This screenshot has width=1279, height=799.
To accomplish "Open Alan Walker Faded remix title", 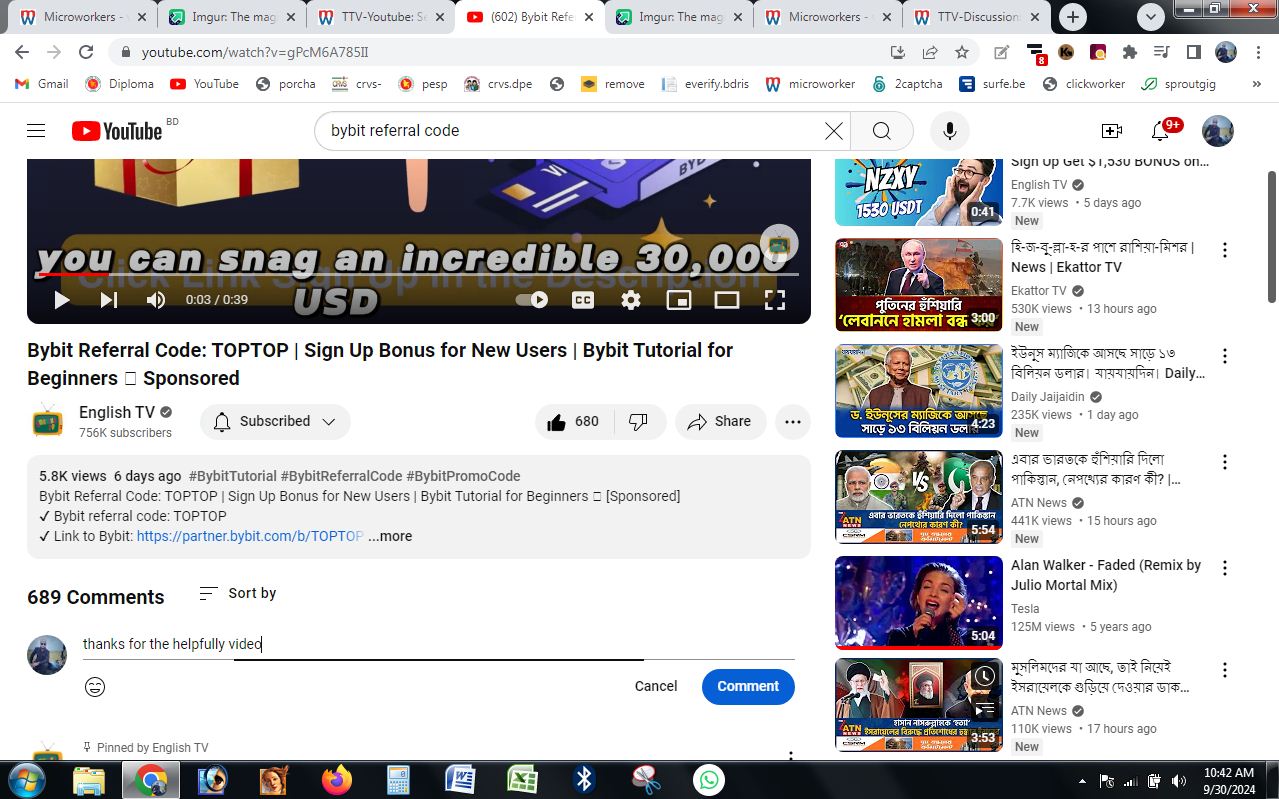I will [x=1106, y=575].
